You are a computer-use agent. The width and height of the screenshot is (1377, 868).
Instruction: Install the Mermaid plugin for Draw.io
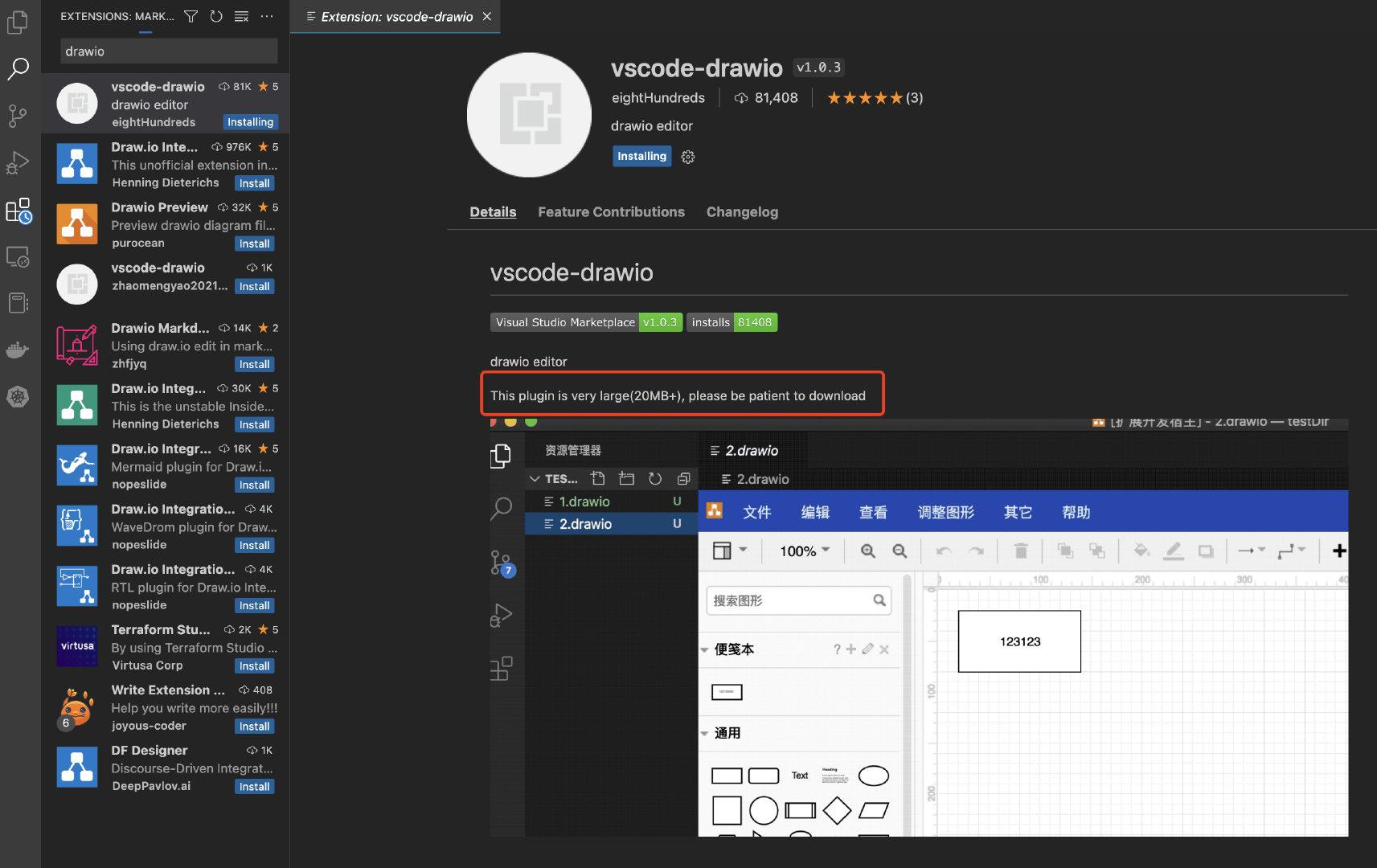(254, 485)
